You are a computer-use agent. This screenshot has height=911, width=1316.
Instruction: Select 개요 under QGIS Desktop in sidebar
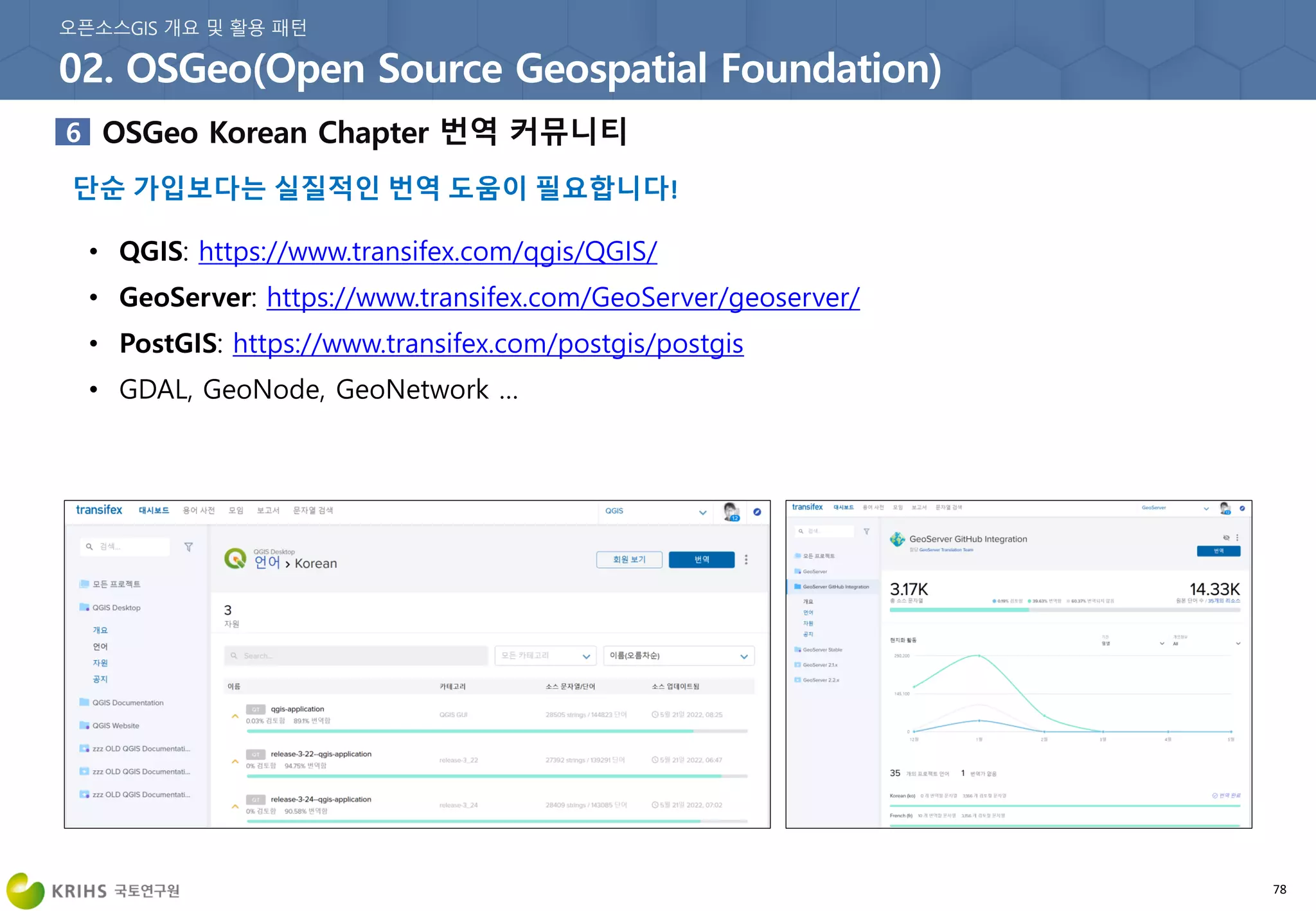pos(100,630)
